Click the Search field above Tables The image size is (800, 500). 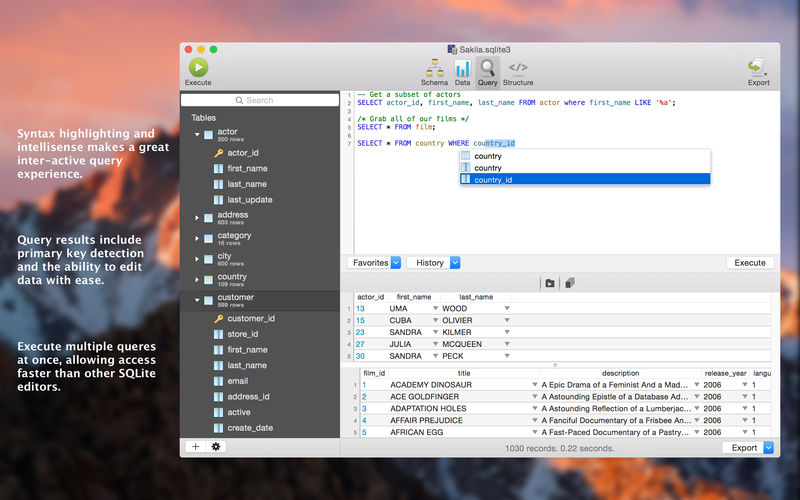[259, 100]
